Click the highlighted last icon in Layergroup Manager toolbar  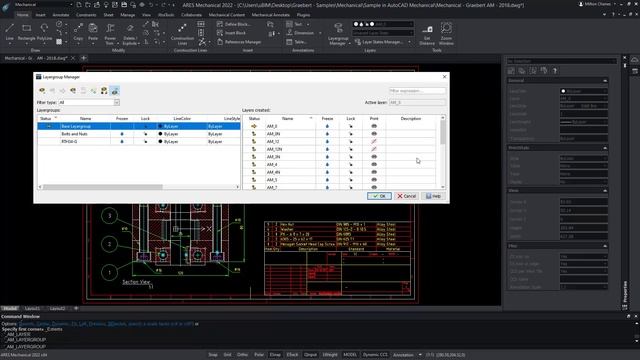click(115, 91)
